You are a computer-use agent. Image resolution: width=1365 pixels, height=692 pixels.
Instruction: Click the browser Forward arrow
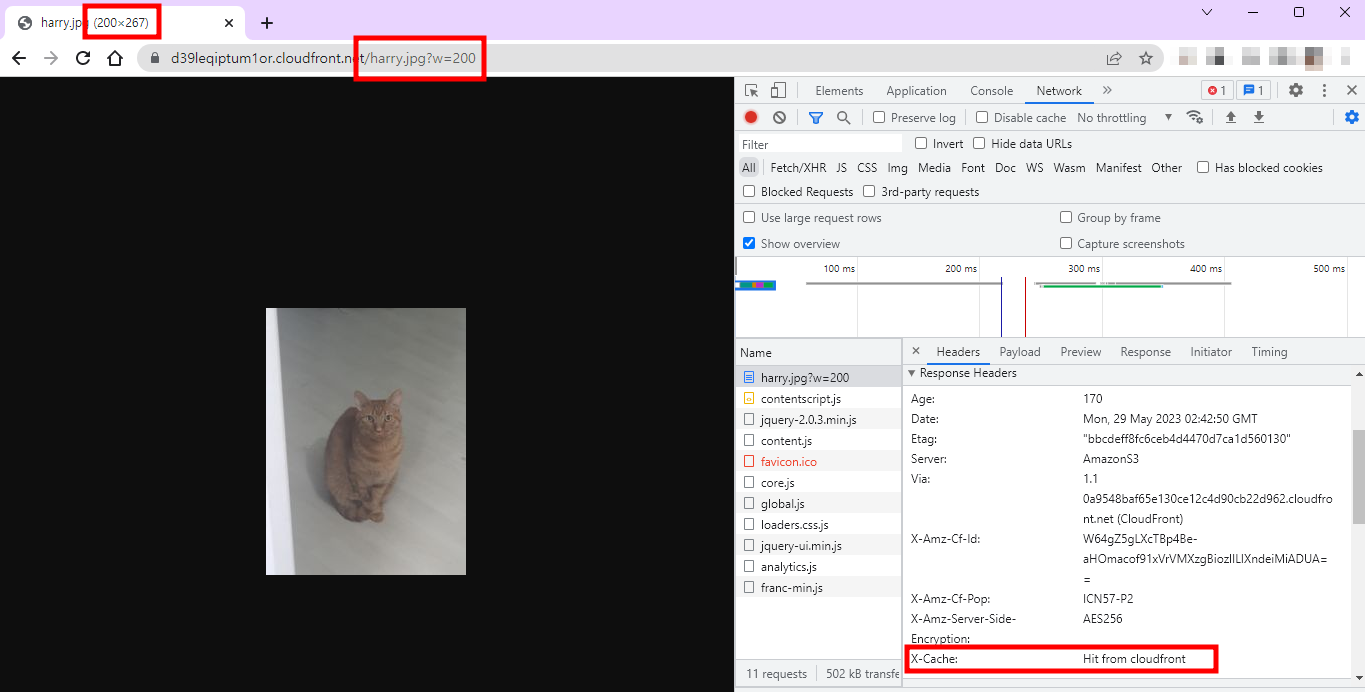click(x=51, y=58)
